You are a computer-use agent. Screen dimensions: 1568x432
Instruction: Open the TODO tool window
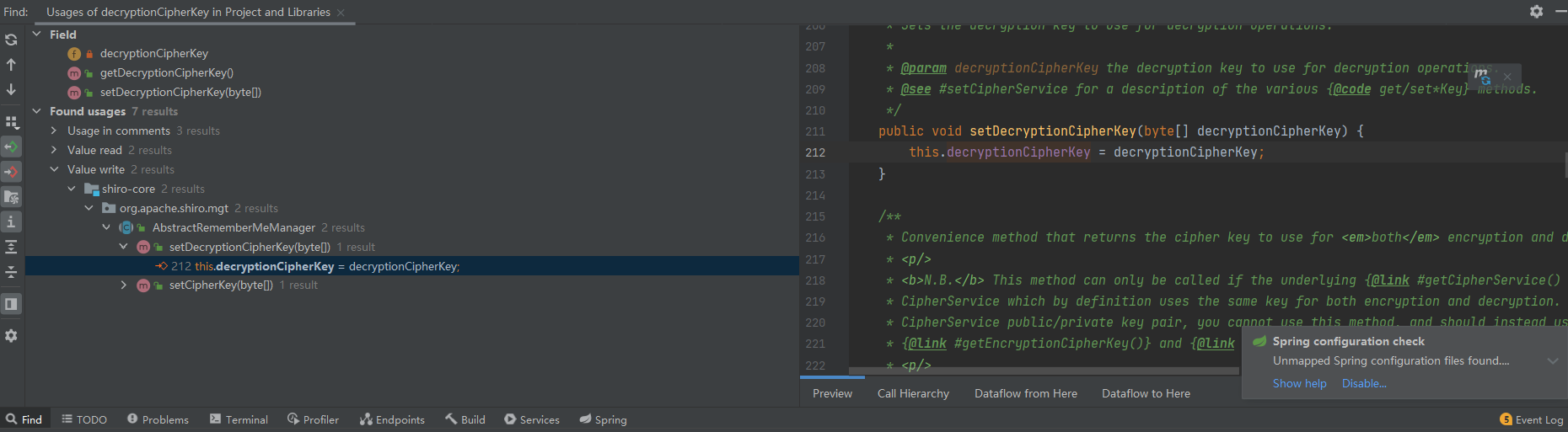coord(84,419)
